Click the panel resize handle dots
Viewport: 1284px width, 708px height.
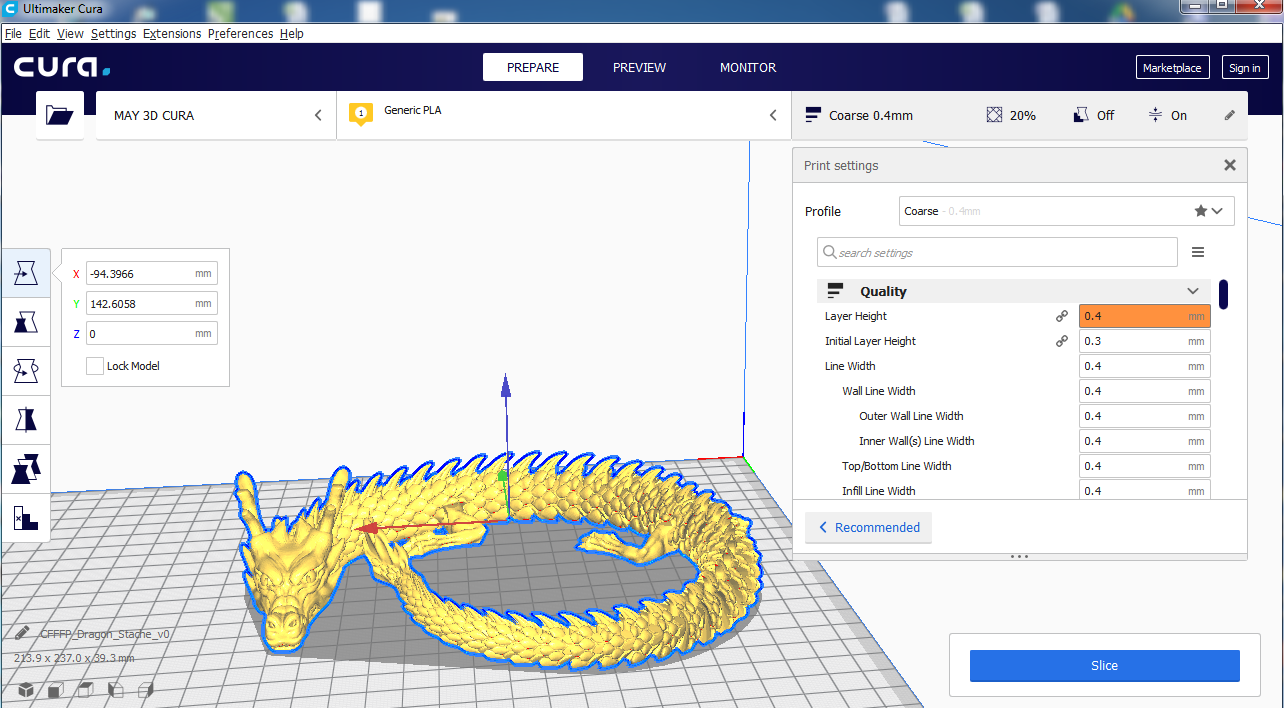point(1019,556)
